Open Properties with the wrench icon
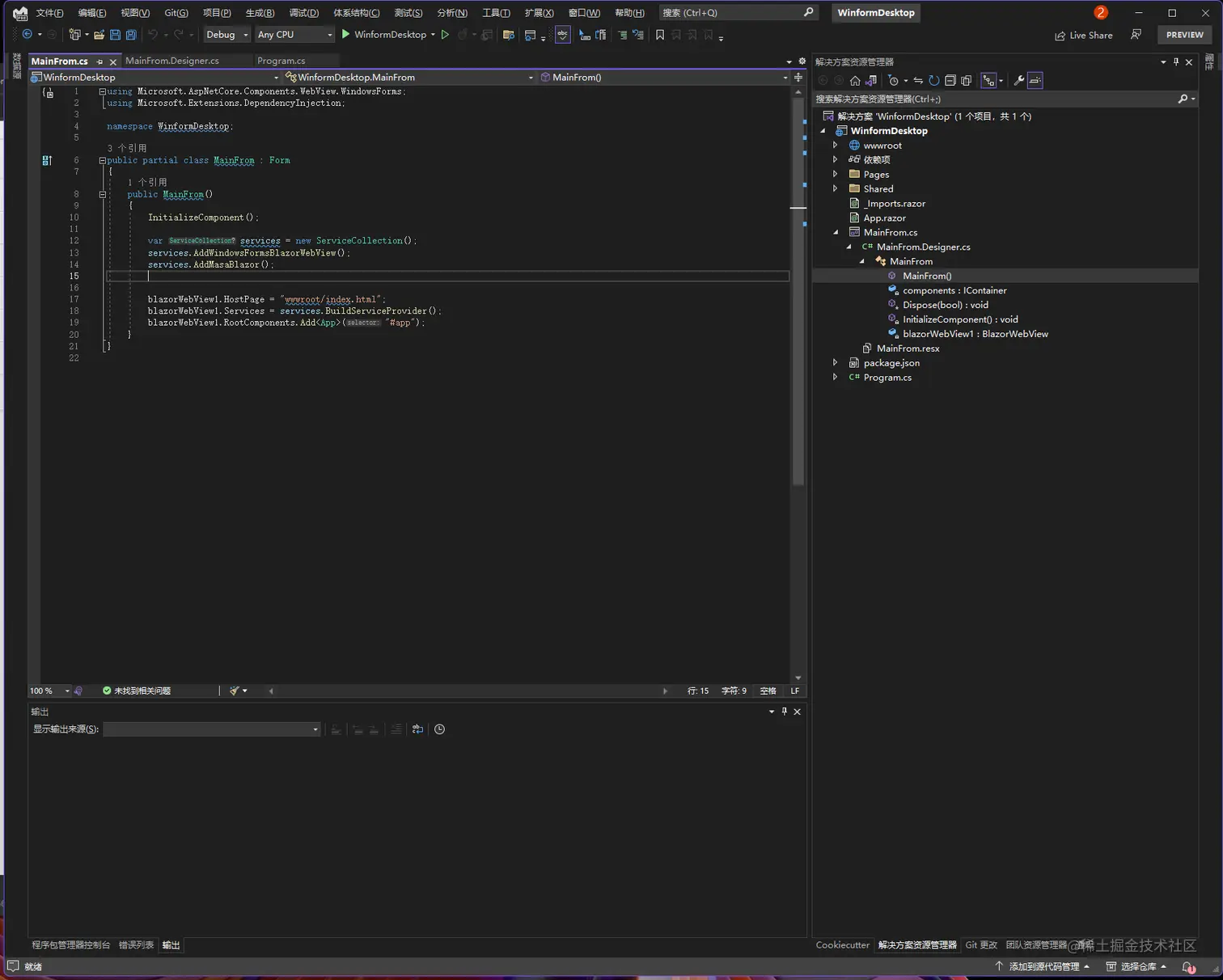 pos(1019,80)
